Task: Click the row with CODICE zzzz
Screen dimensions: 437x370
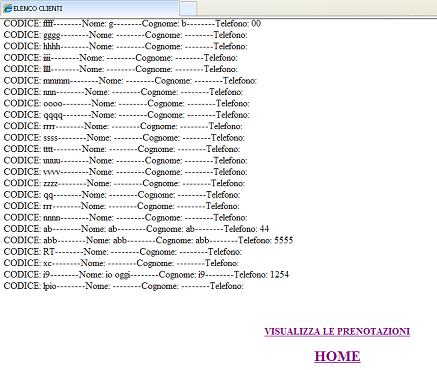Action: point(124,183)
